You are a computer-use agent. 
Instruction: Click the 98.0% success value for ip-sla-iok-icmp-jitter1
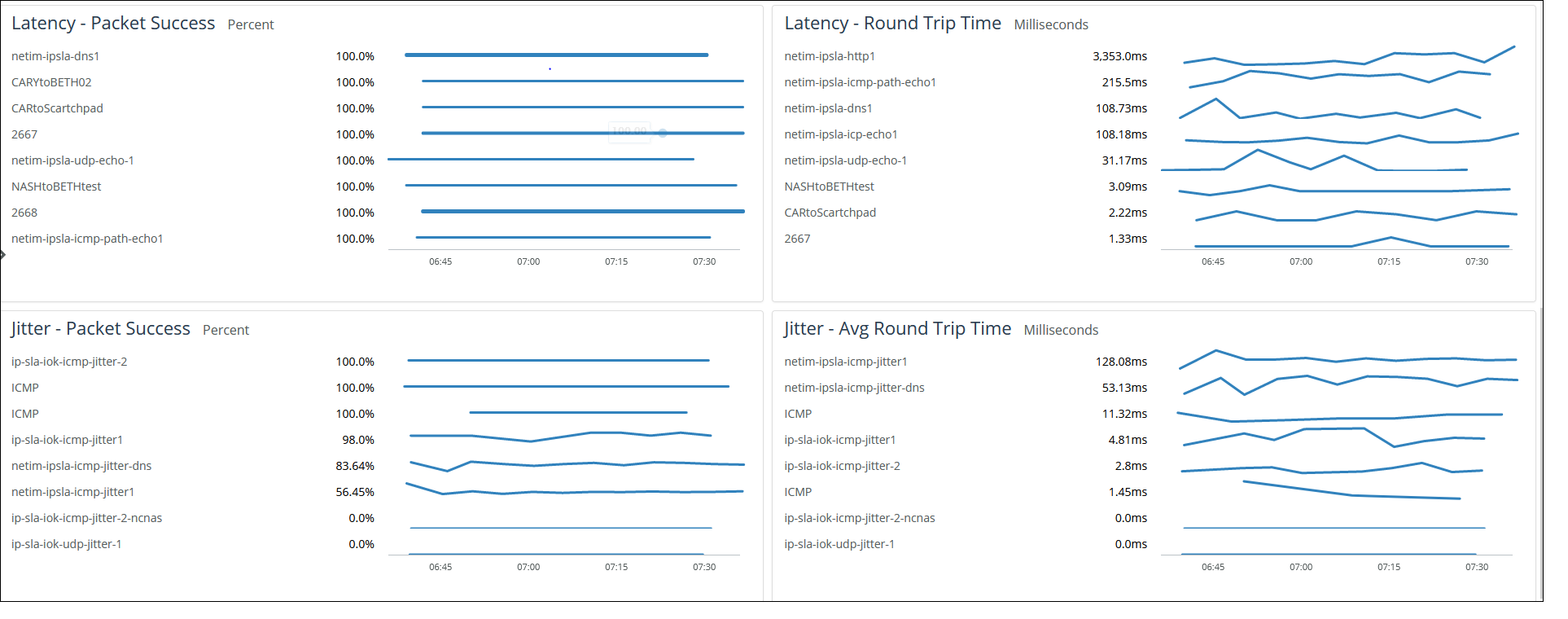pyautogui.click(x=358, y=440)
